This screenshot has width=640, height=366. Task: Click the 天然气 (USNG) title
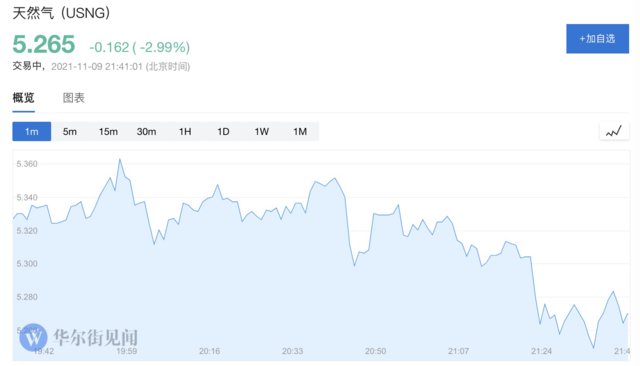[x=61, y=13]
